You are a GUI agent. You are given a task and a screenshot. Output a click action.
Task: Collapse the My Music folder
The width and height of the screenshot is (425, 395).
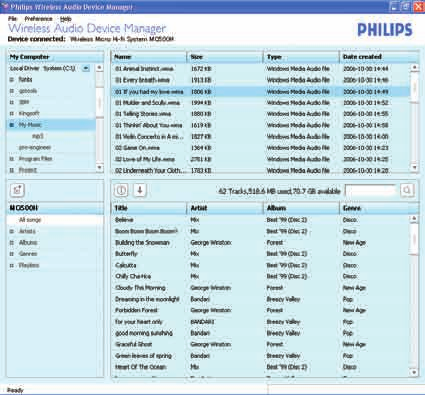[12, 125]
